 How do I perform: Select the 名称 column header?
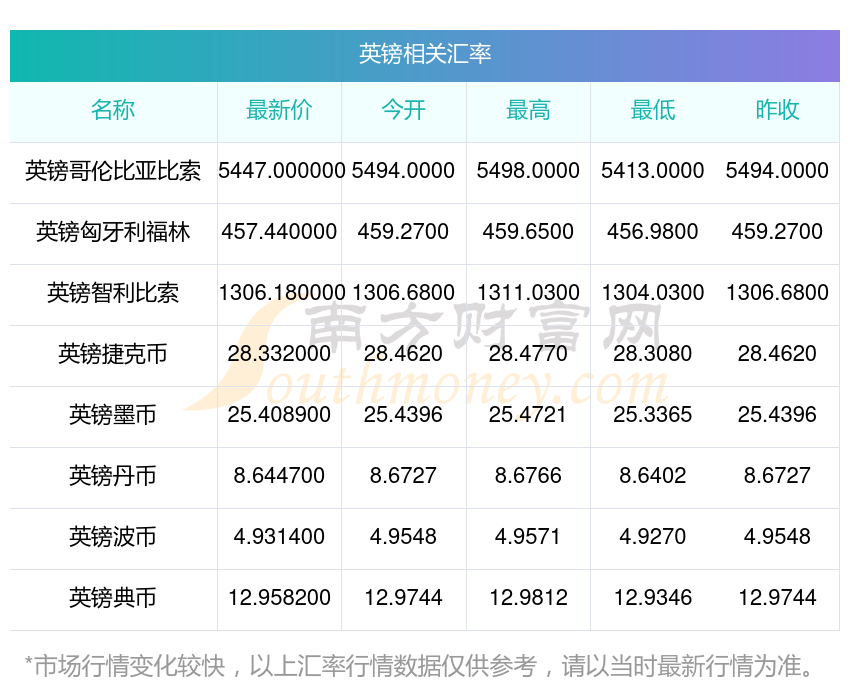click(x=113, y=110)
